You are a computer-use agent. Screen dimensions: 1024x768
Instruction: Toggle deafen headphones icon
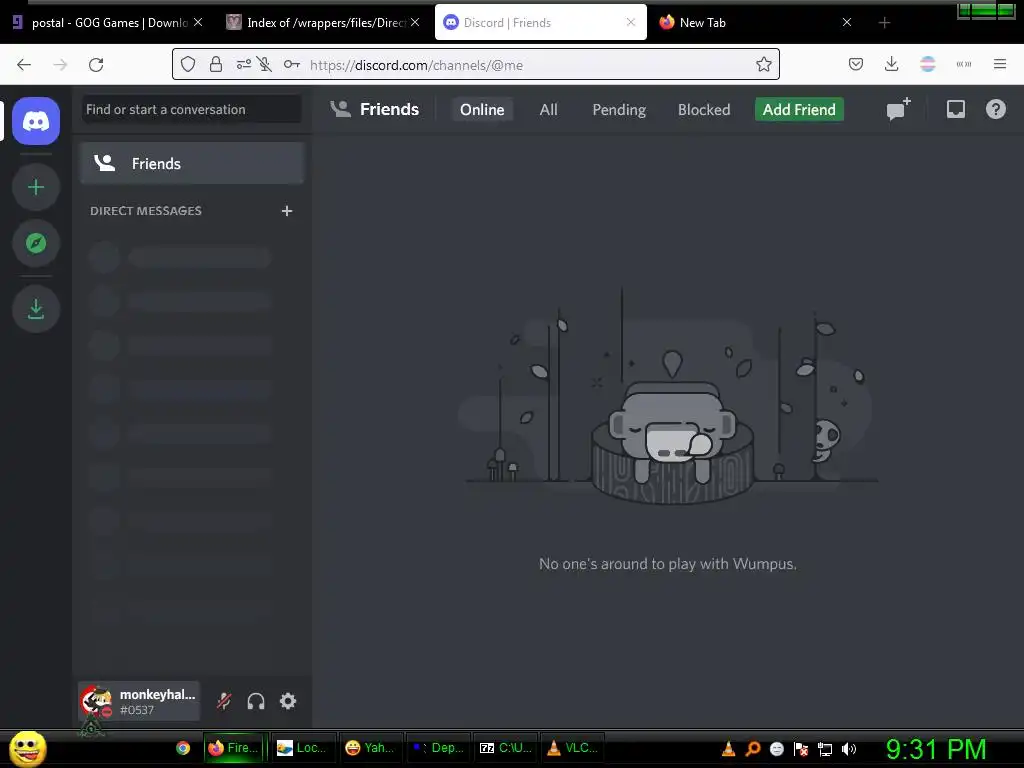point(256,701)
